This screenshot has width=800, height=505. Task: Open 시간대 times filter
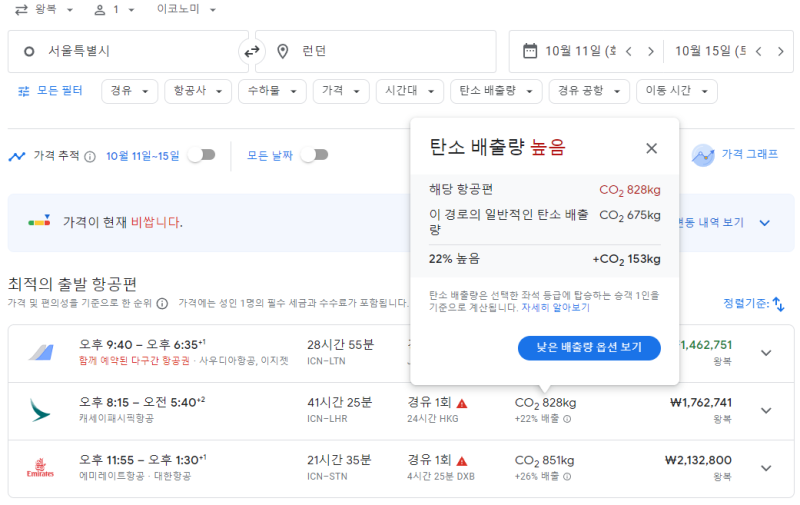[x=410, y=91]
